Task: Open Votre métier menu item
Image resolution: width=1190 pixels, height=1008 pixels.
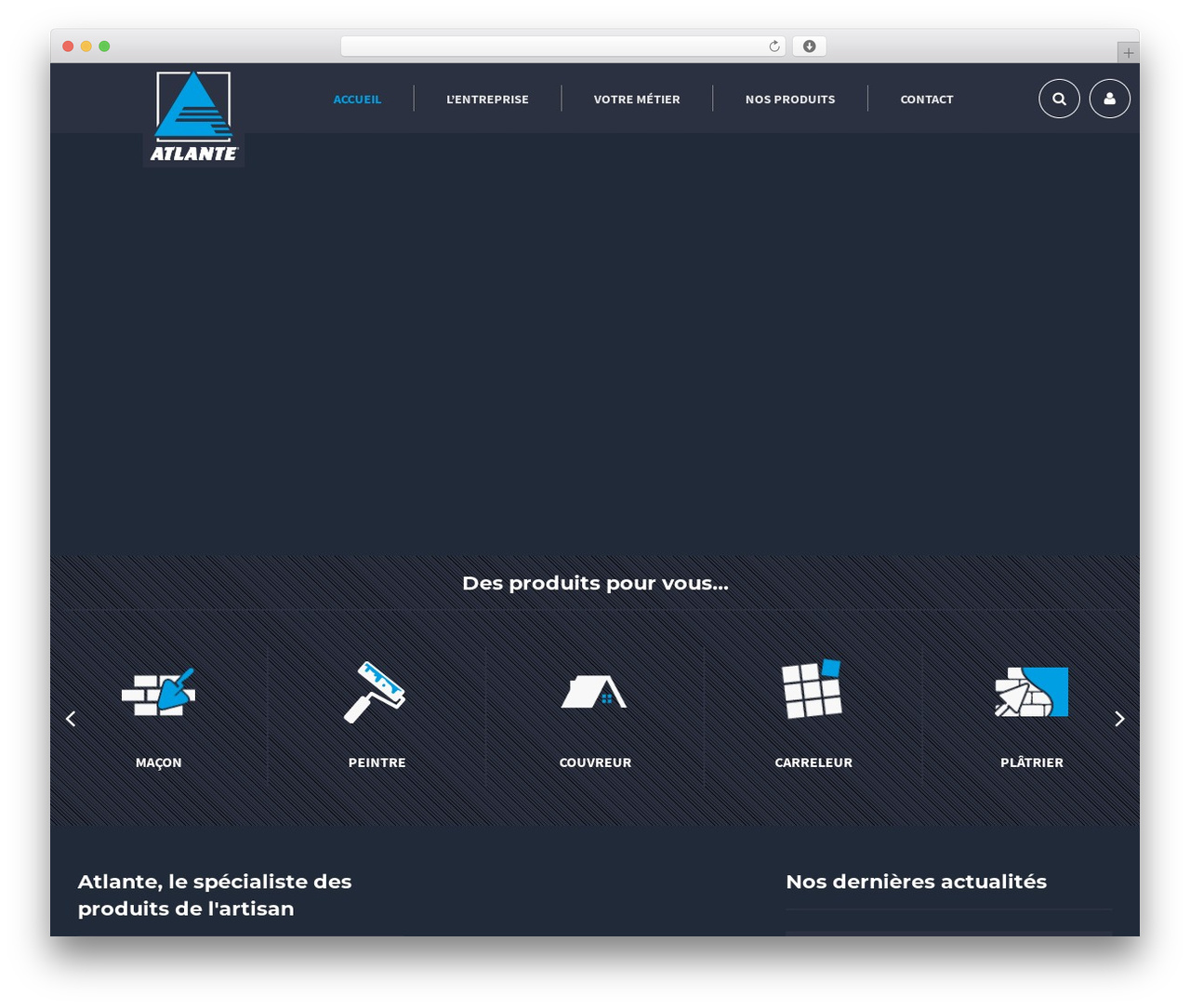Action: 637,99
